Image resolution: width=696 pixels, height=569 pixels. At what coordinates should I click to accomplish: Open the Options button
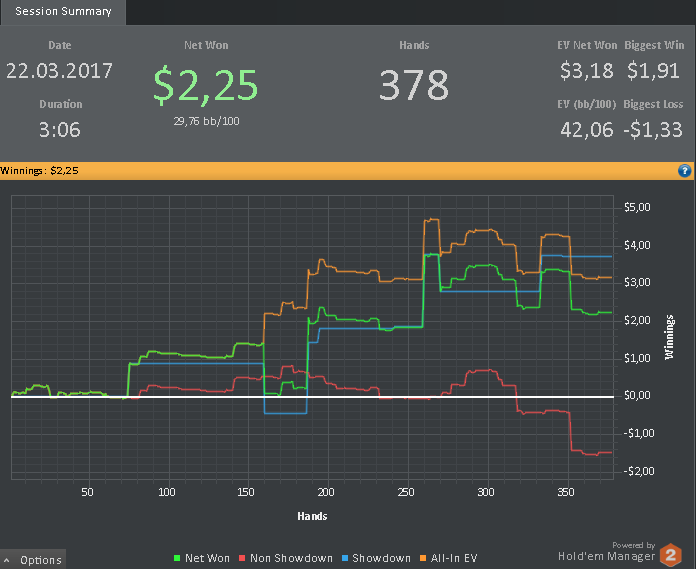[x=33, y=560]
